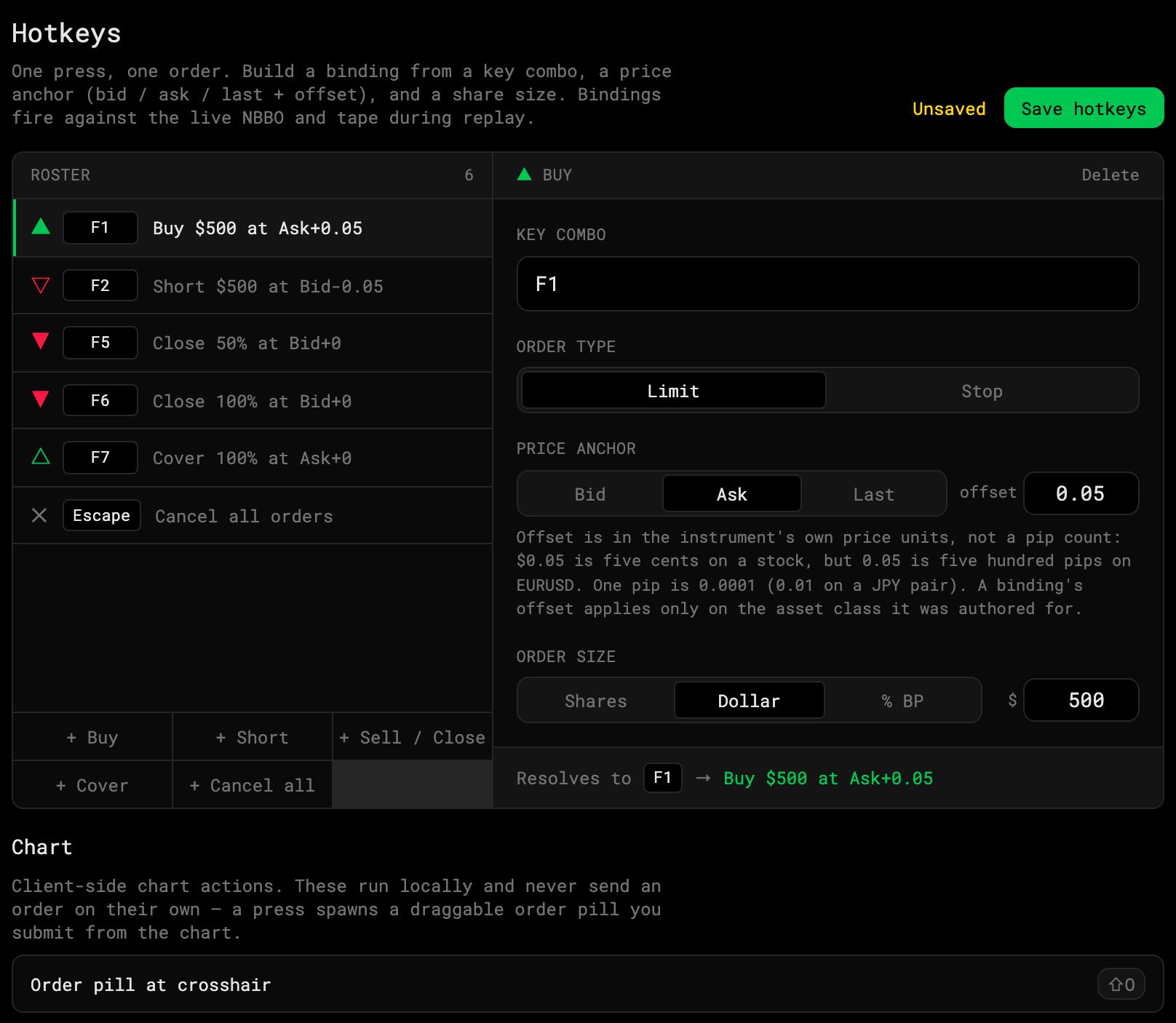Click the green filled triangle in F1 row
The image size is (1176, 1023).
41,227
